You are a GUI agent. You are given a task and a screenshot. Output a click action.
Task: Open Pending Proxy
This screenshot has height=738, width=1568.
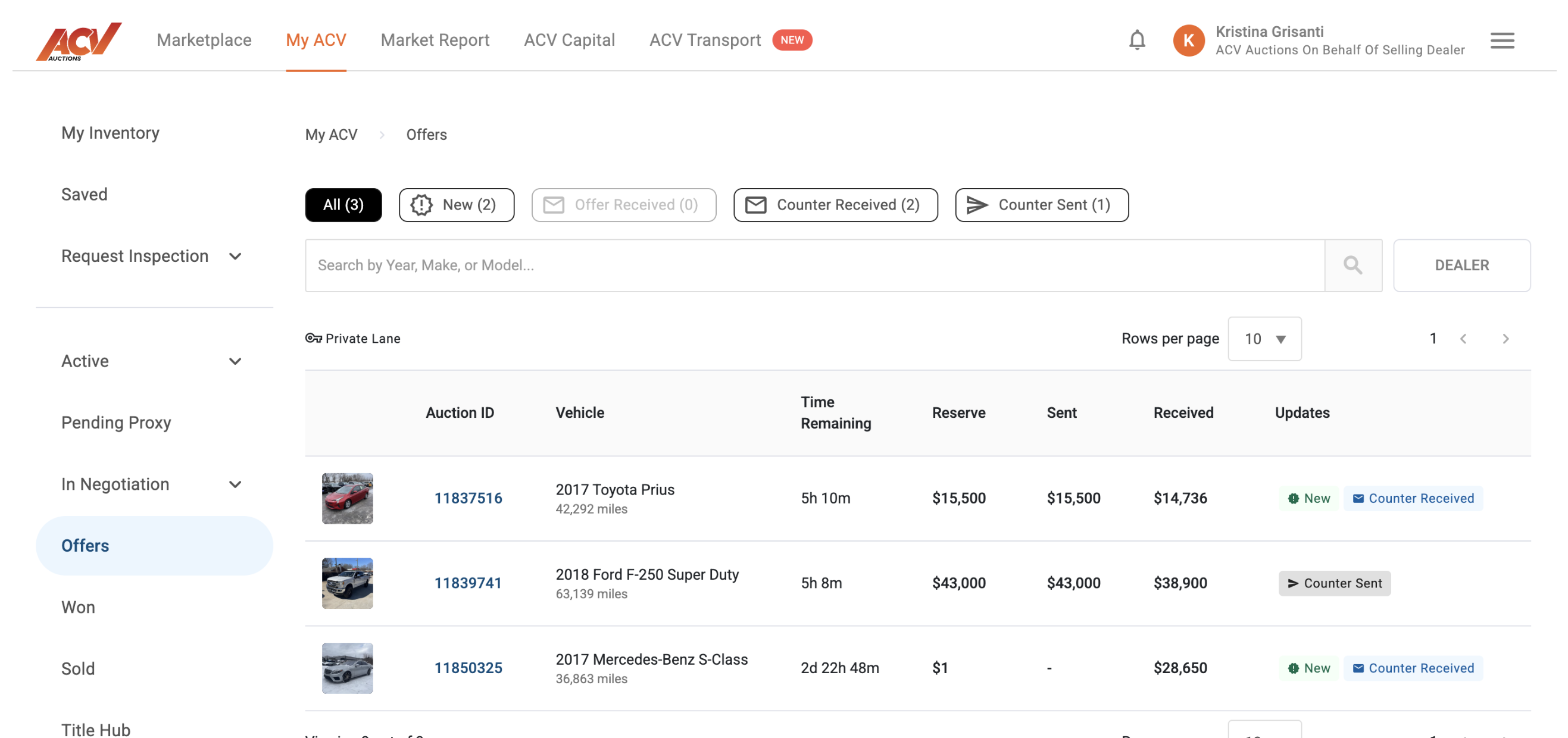[x=116, y=422]
